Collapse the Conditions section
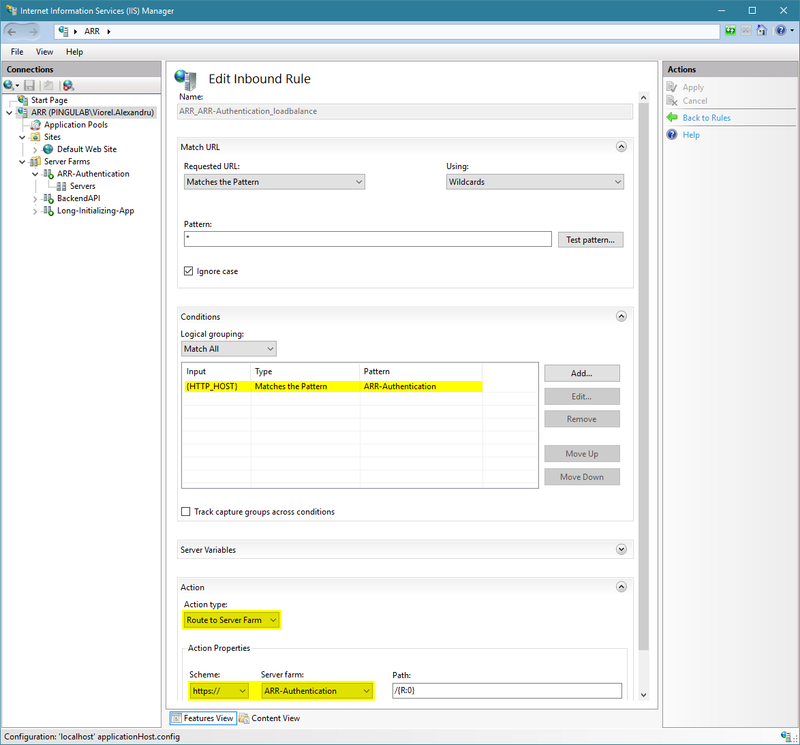The image size is (800, 745). click(621, 316)
